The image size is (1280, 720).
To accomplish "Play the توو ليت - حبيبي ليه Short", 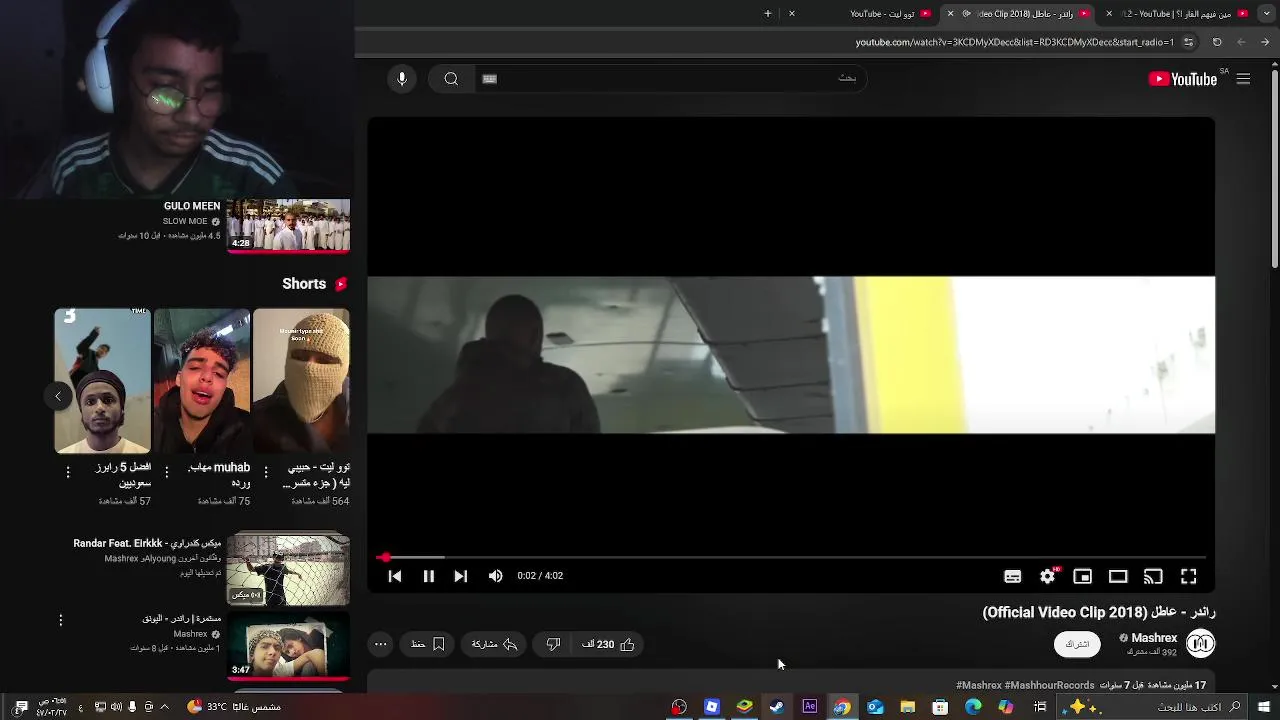I will point(301,381).
